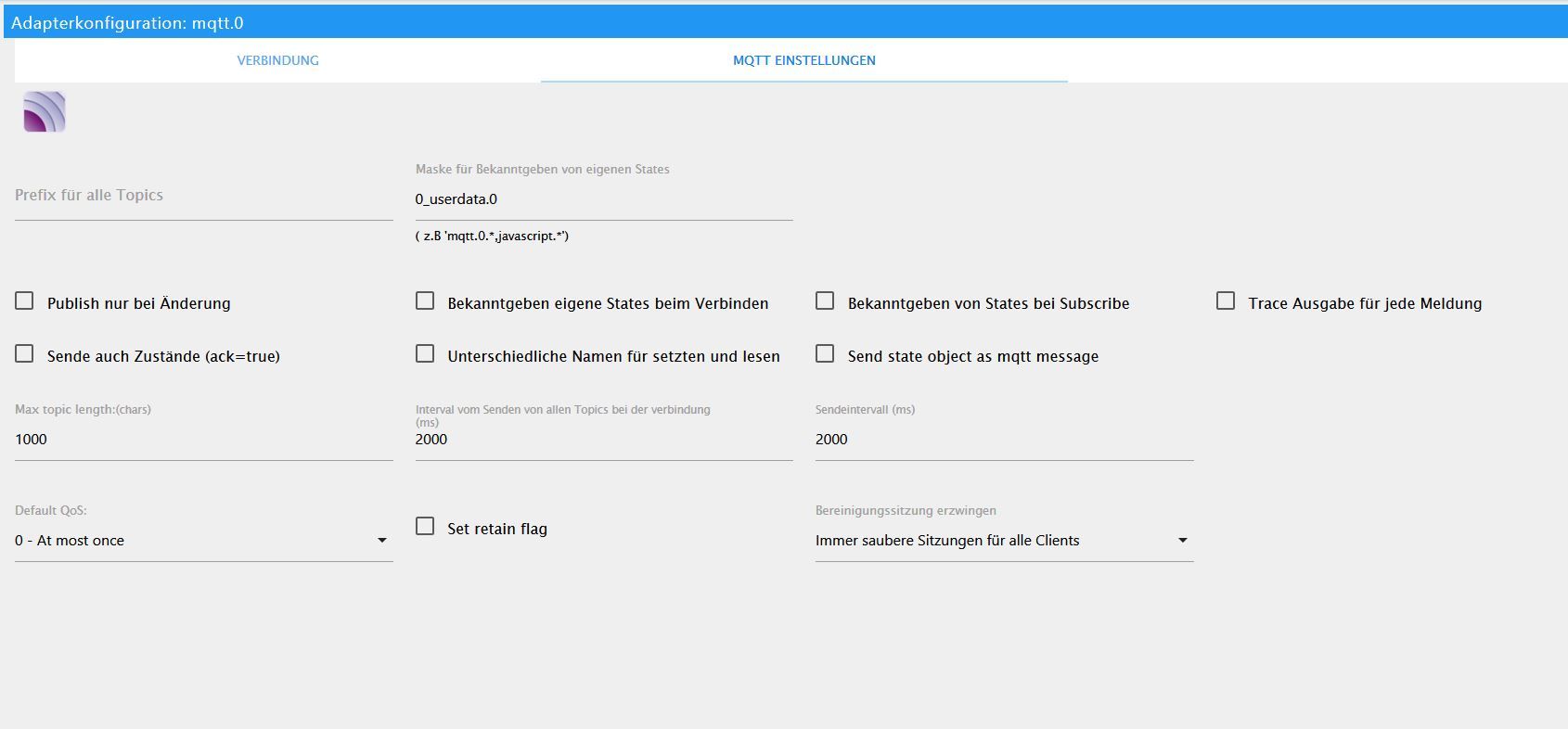Click the purple MQTT adapter logo icon
Viewport: 1568px width, 729px height.
(45, 111)
